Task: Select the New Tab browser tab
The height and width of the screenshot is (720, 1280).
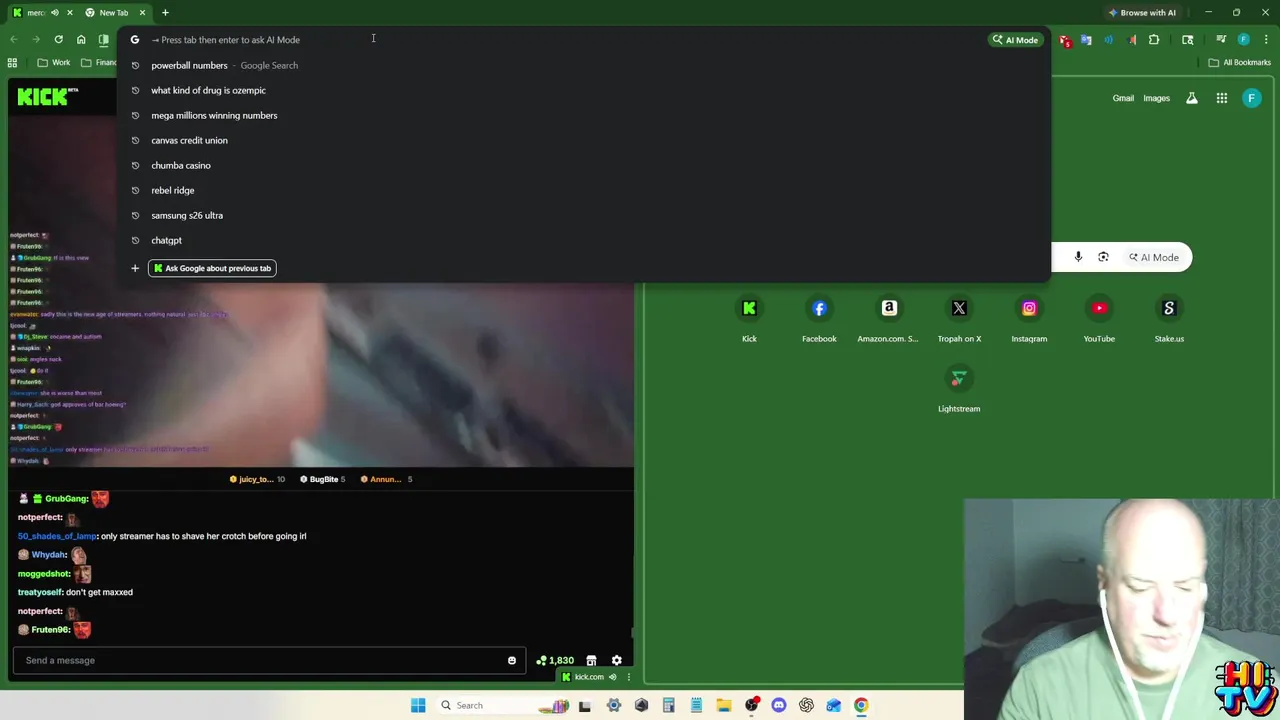Action: (x=113, y=12)
